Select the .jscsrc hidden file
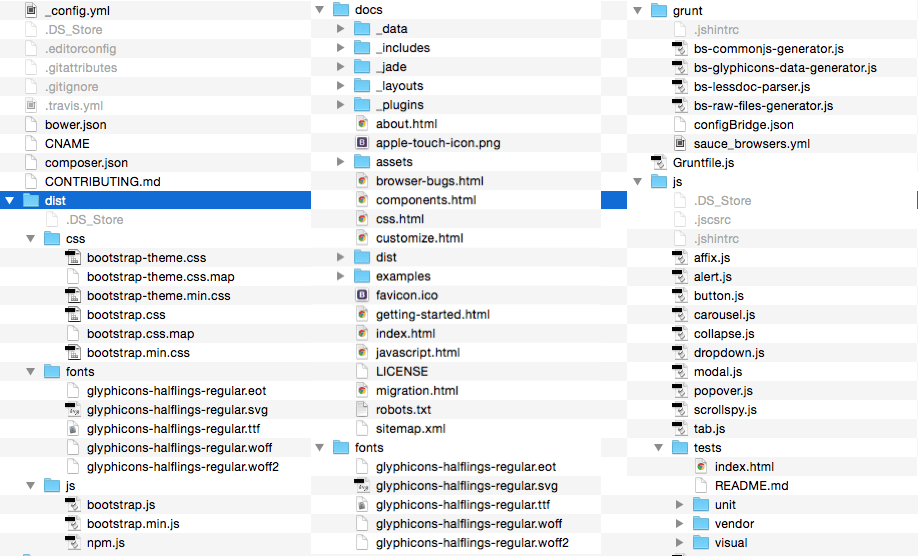Image resolution: width=918 pixels, height=556 pixels. coord(712,219)
